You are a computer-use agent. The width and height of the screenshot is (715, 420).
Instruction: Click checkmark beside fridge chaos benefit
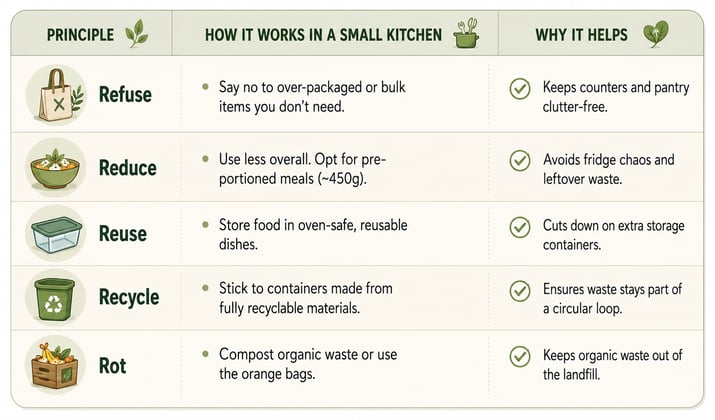click(x=520, y=161)
